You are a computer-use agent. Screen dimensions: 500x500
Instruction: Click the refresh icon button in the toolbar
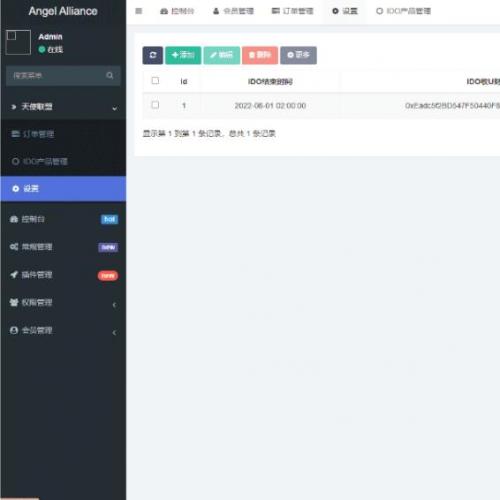click(153, 55)
